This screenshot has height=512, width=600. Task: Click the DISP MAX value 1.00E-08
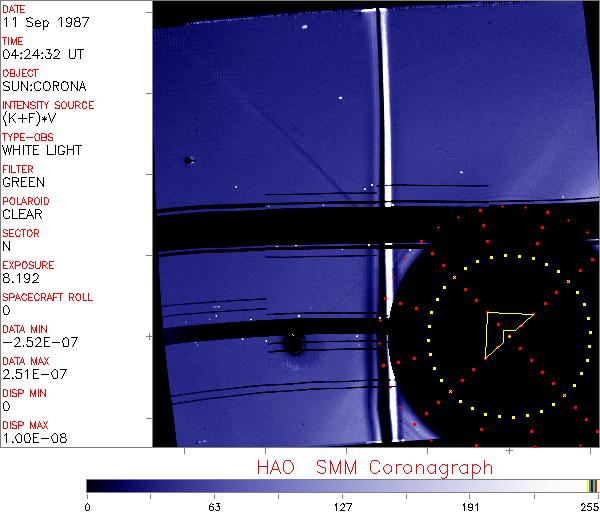pyautogui.click(x=32, y=439)
